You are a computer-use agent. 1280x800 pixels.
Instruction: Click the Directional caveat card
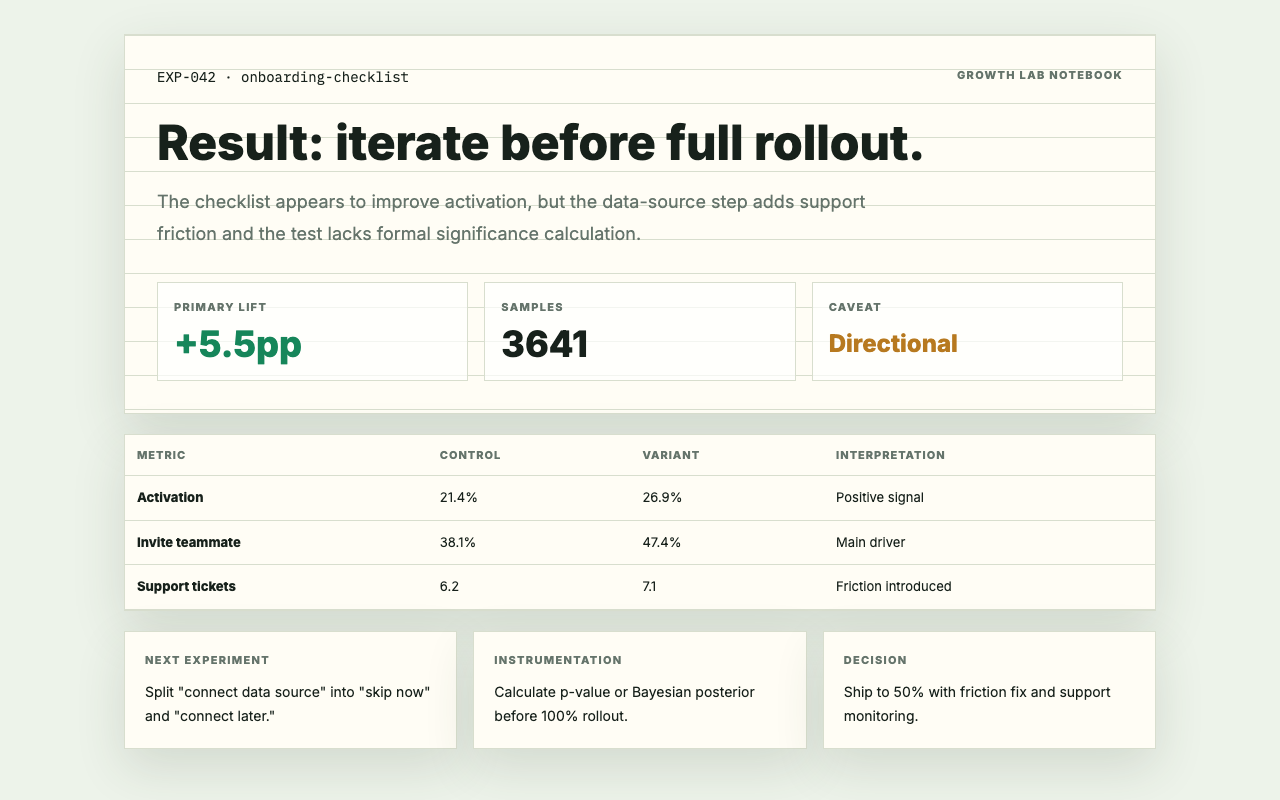967,331
